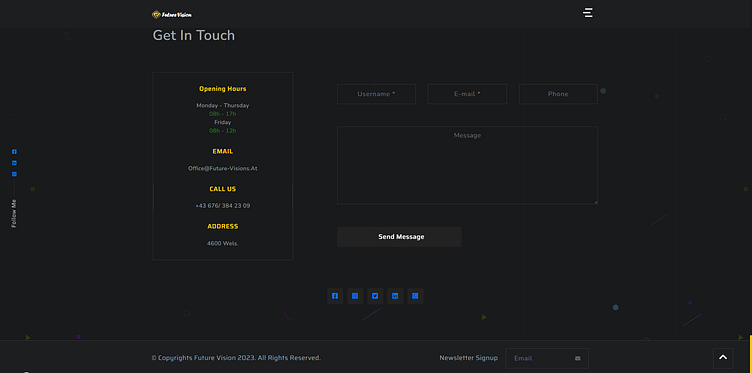Image resolution: width=752 pixels, height=373 pixels.
Task: Open Facebook from the Follow Me sidebar
Action: [x=14, y=152]
